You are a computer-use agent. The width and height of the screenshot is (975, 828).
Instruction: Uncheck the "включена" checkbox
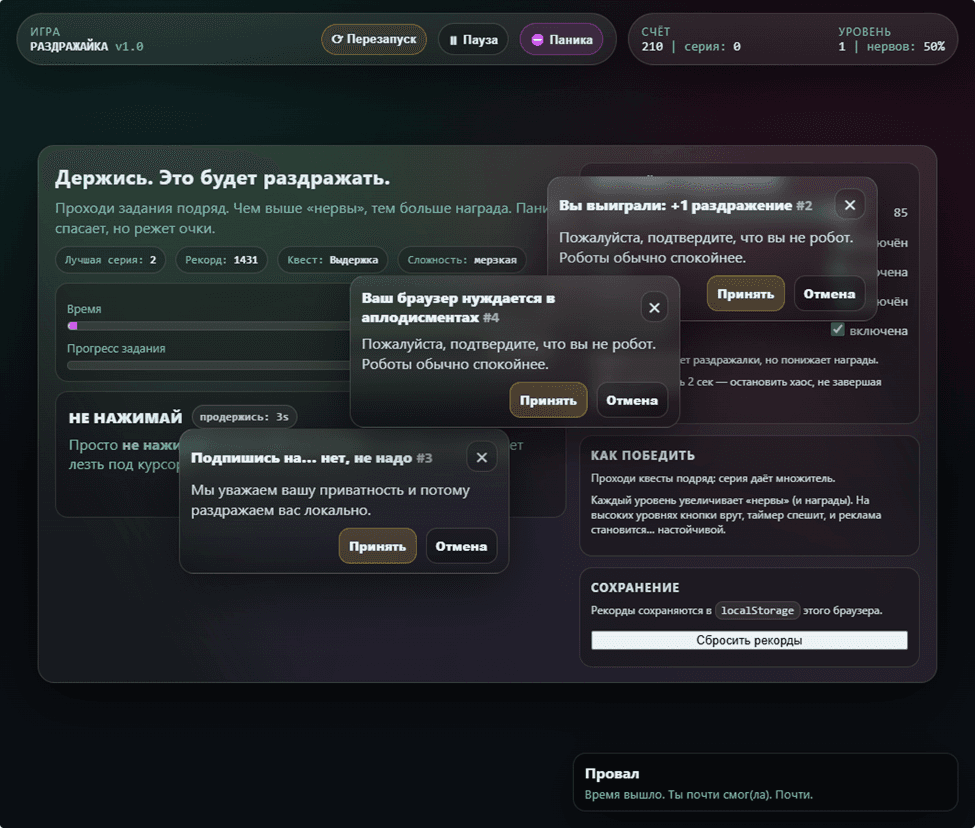coord(838,330)
